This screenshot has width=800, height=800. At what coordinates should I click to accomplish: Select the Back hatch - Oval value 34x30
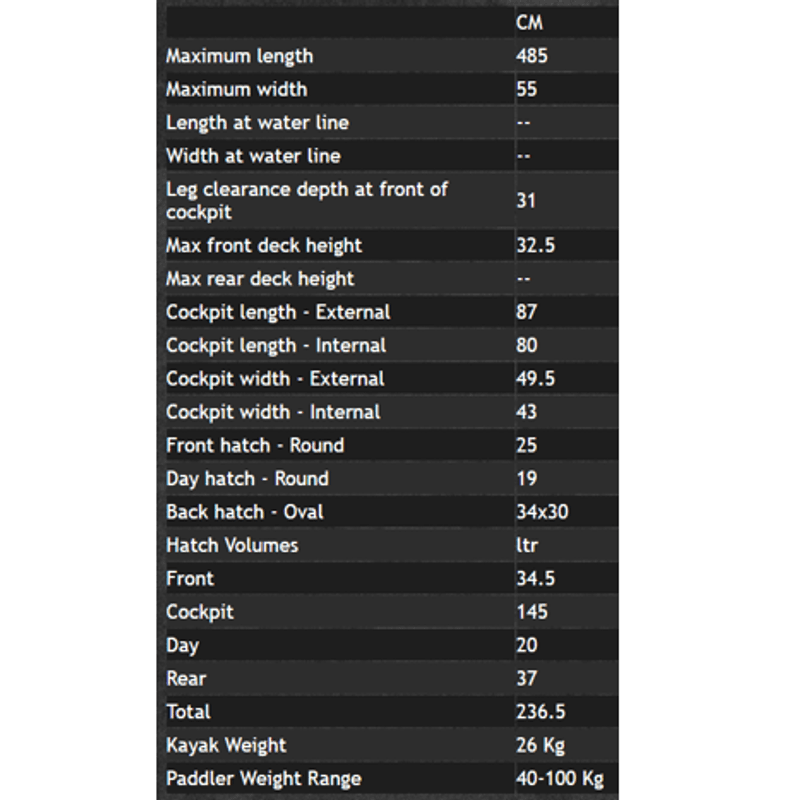point(542,512)
